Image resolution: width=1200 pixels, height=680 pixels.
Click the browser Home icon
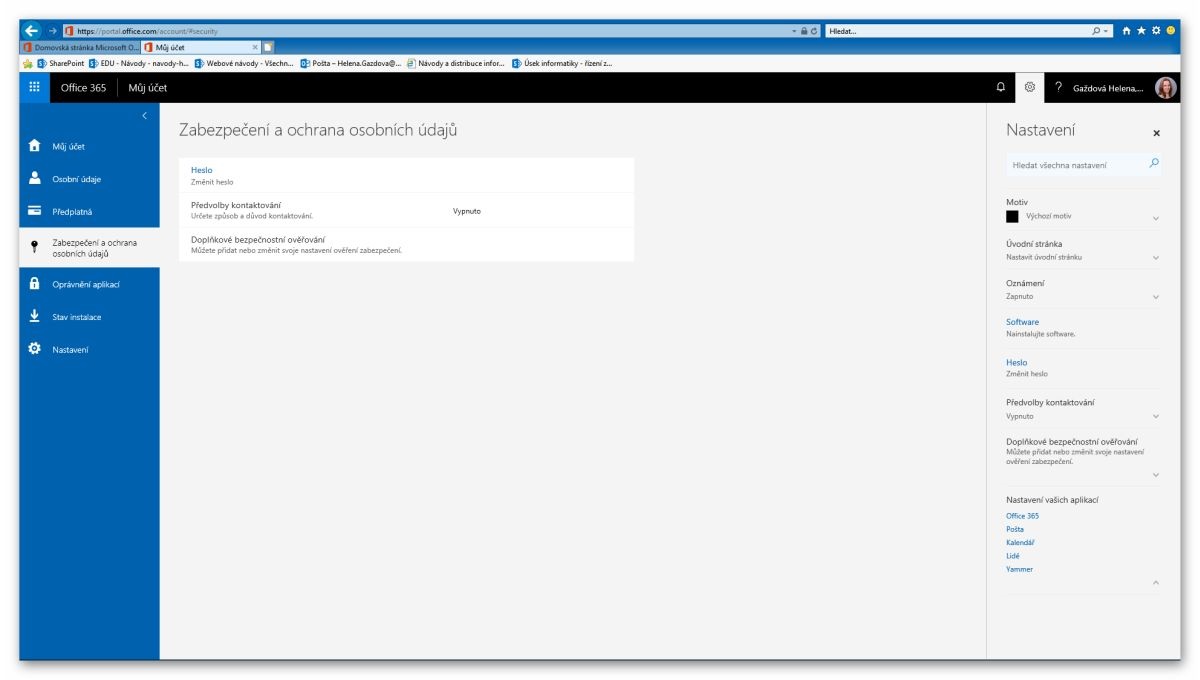tap(1127, 31)
